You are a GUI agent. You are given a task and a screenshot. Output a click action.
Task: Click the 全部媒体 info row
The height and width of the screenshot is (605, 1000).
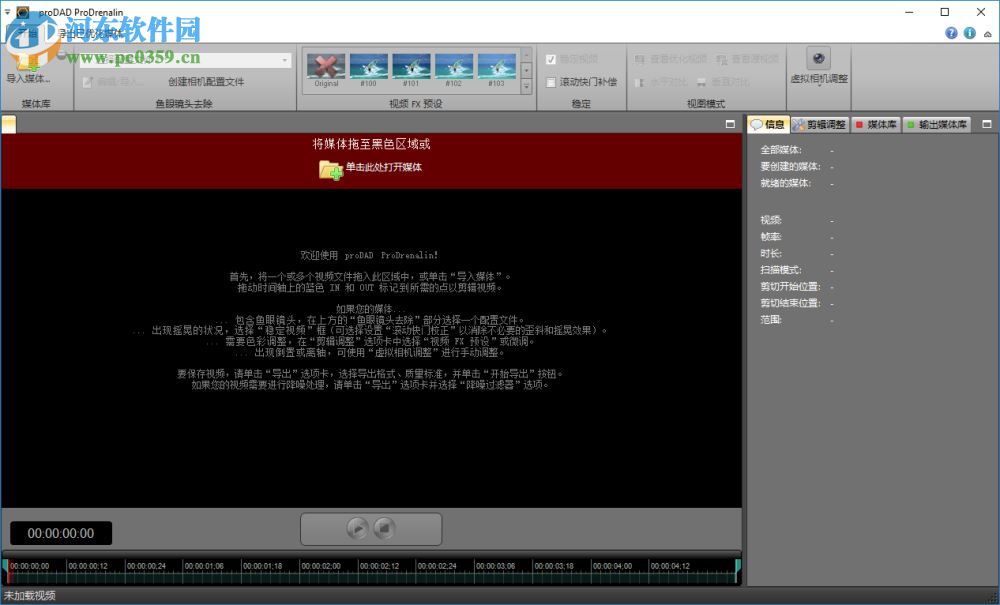(797, 150)
